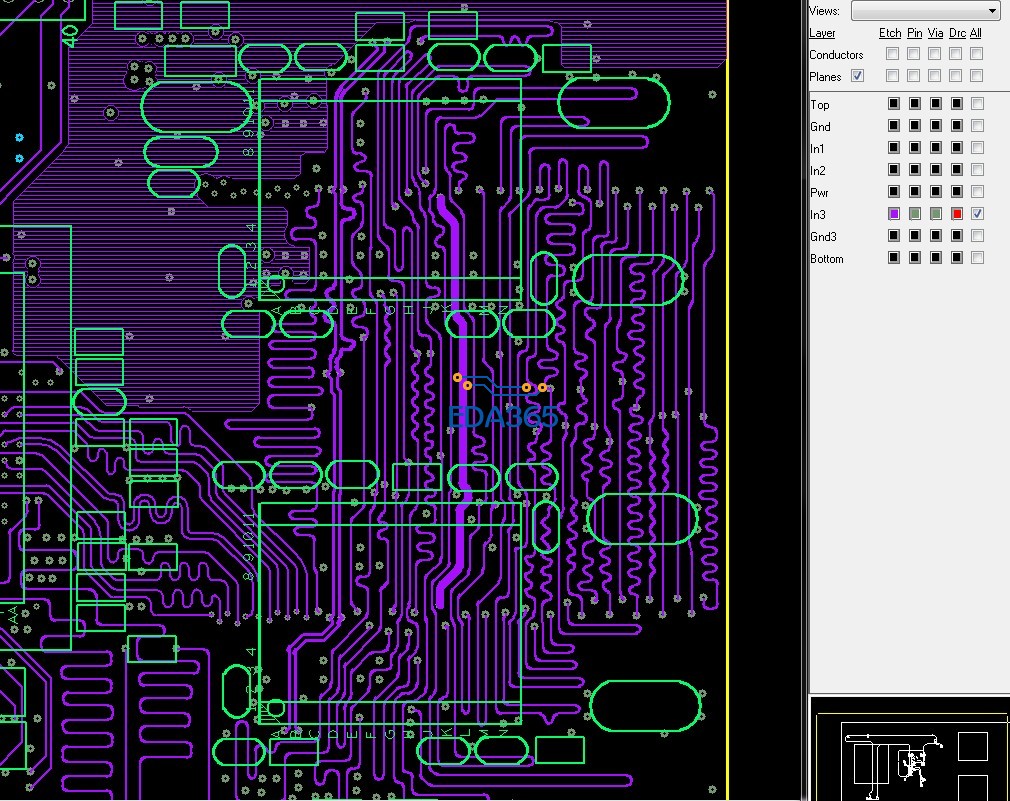Open the Views dropdown list

point(926,10)
